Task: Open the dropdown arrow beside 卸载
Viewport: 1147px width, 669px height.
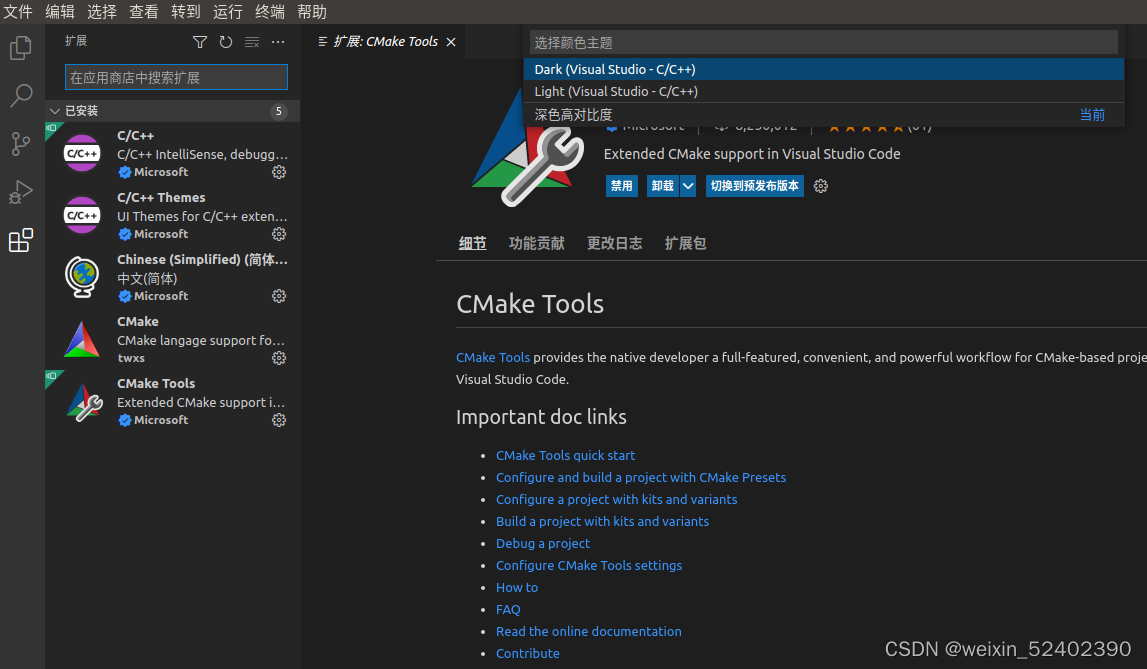Action: coord(688,186)
